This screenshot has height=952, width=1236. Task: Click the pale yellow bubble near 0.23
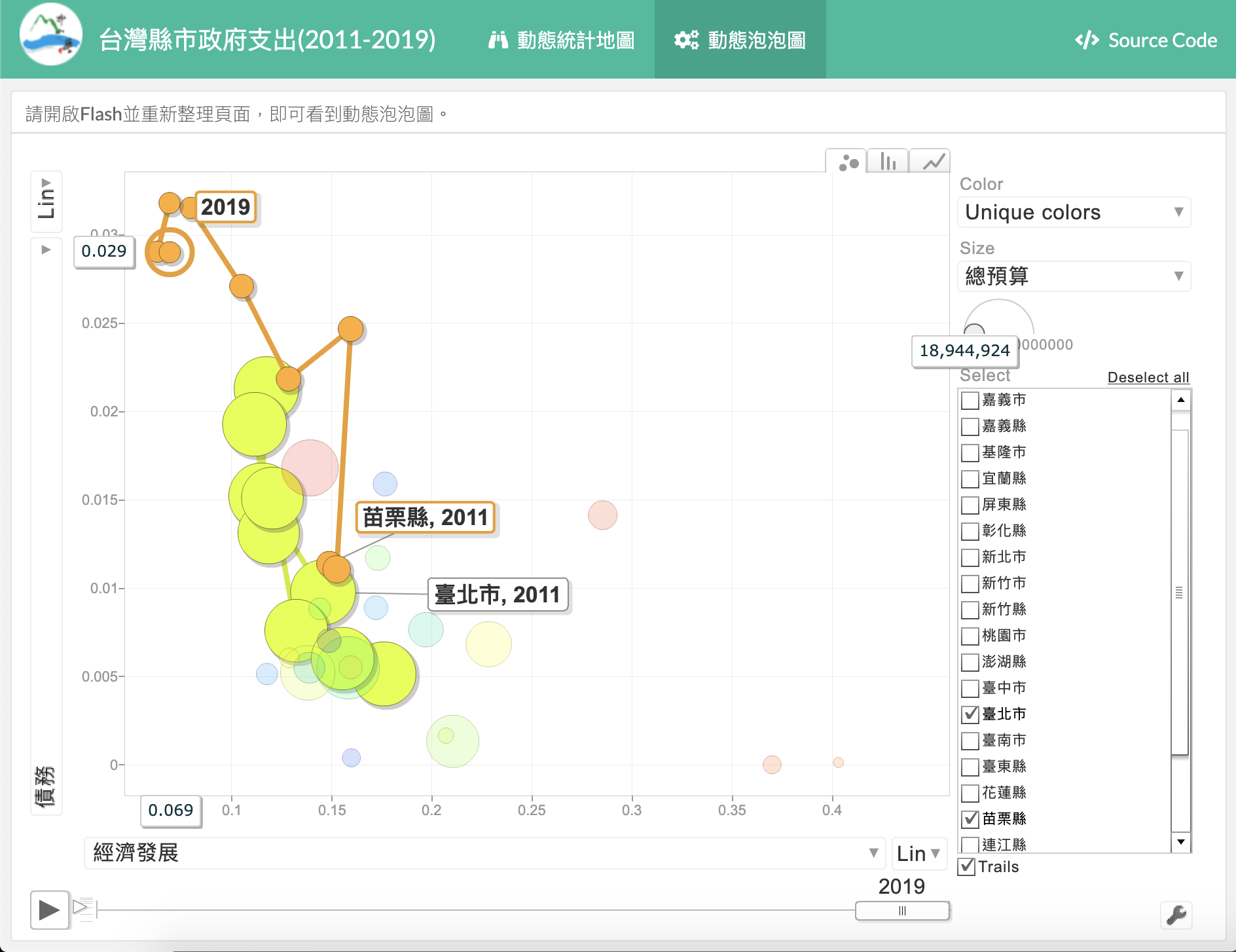coord(488,644)
